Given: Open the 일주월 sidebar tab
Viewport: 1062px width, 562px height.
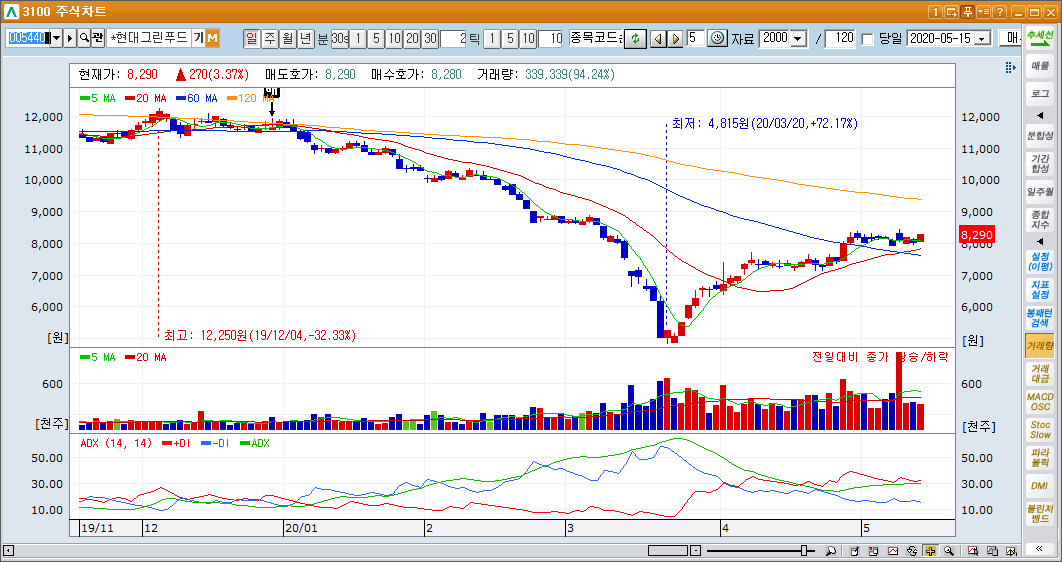Looking at the screenshot, I should pos(1040,192).
